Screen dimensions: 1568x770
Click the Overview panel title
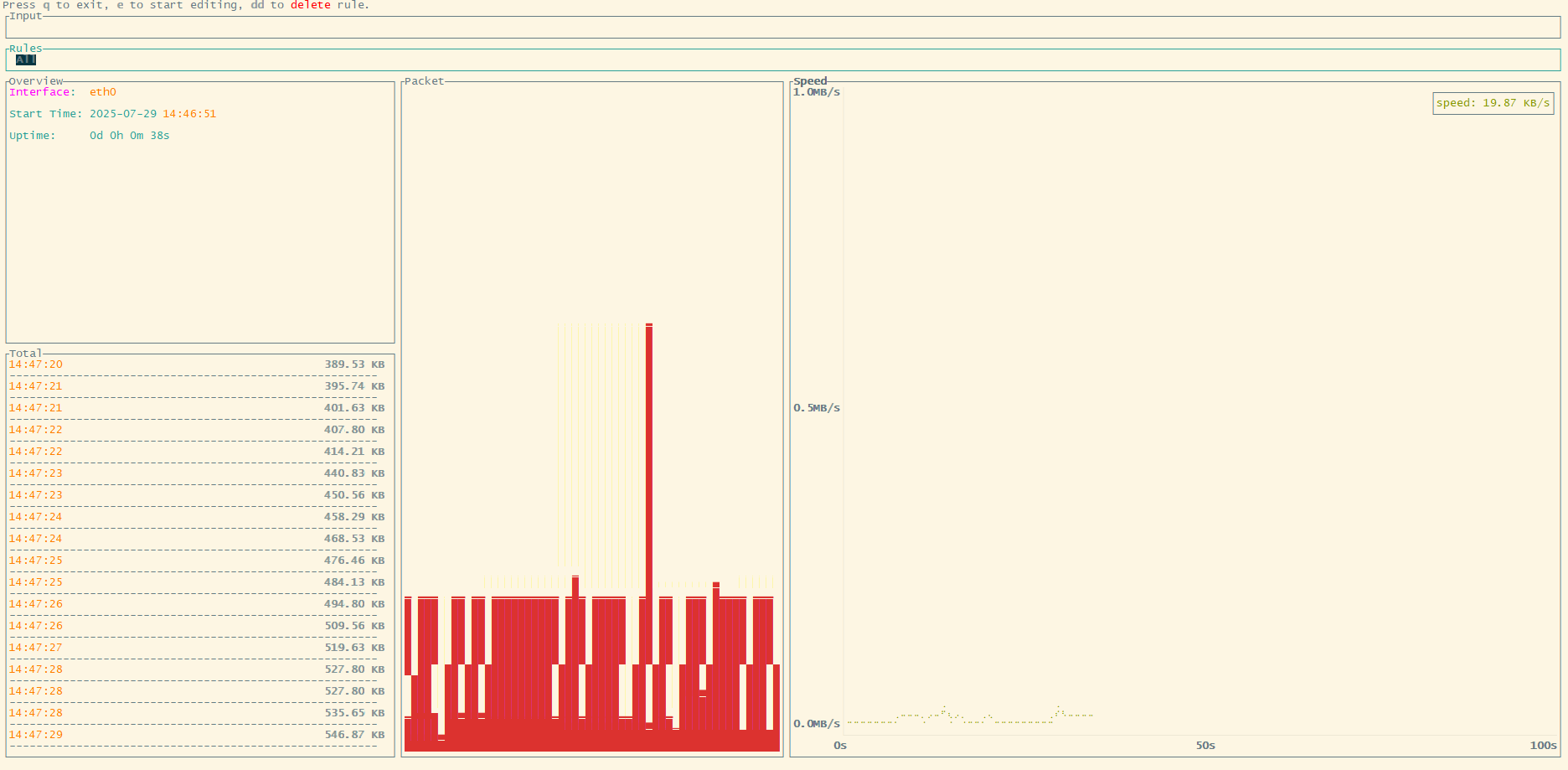pyautogui.click(x=36, y=81)
